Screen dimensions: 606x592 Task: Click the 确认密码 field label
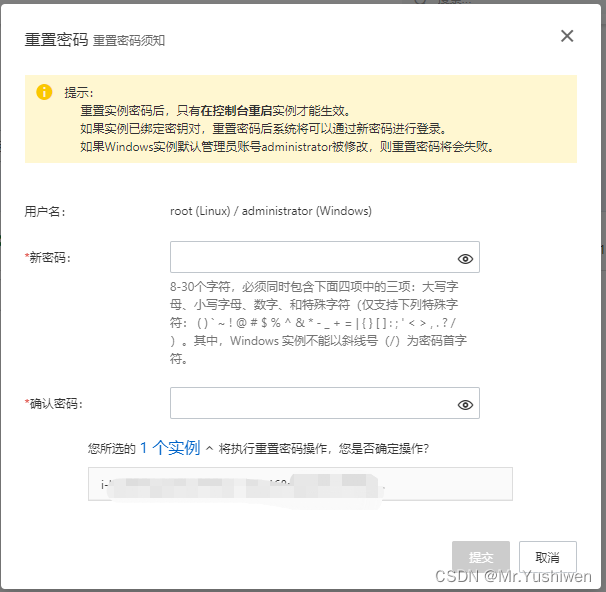point(55,404)
